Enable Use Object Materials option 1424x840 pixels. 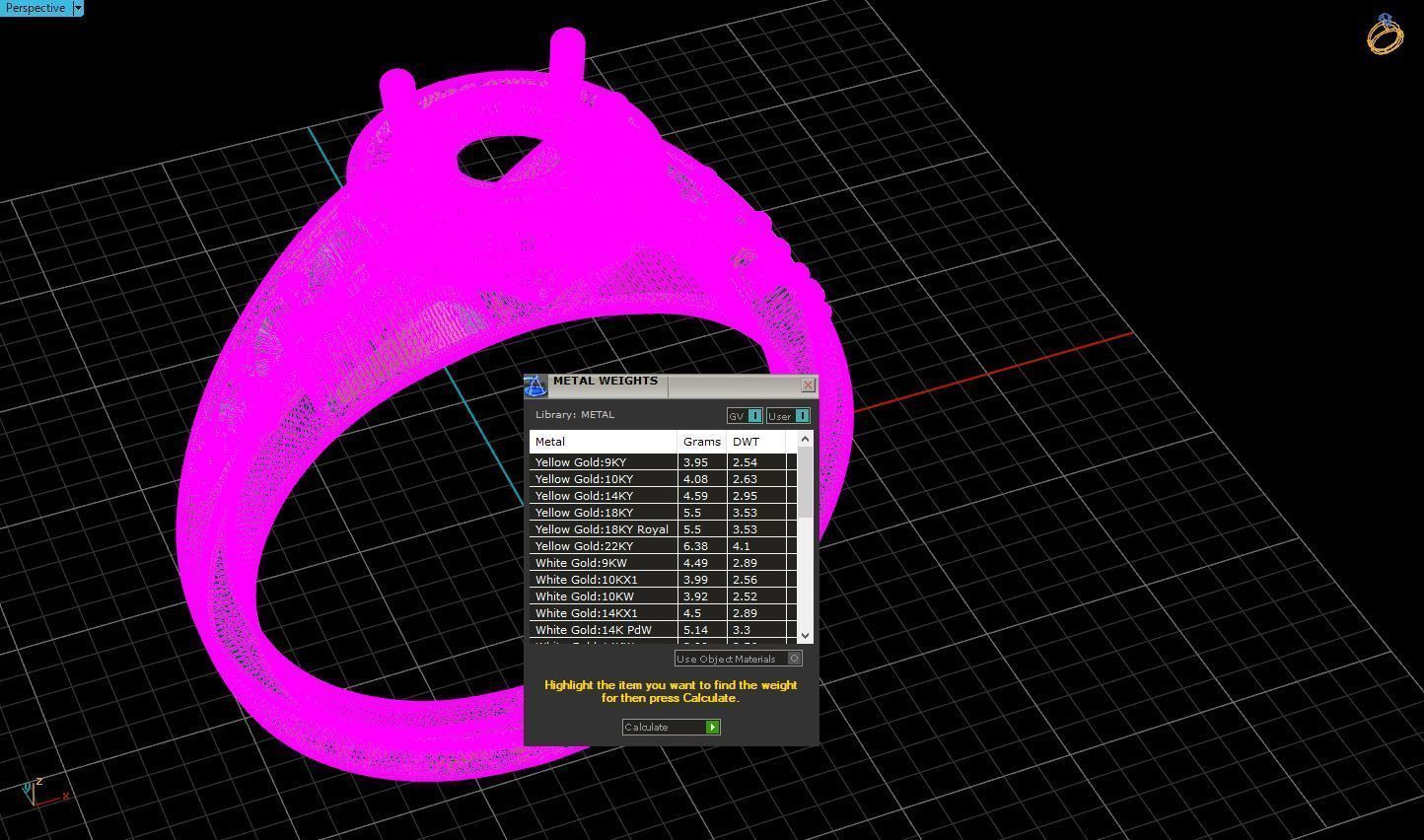click(738, 659)
